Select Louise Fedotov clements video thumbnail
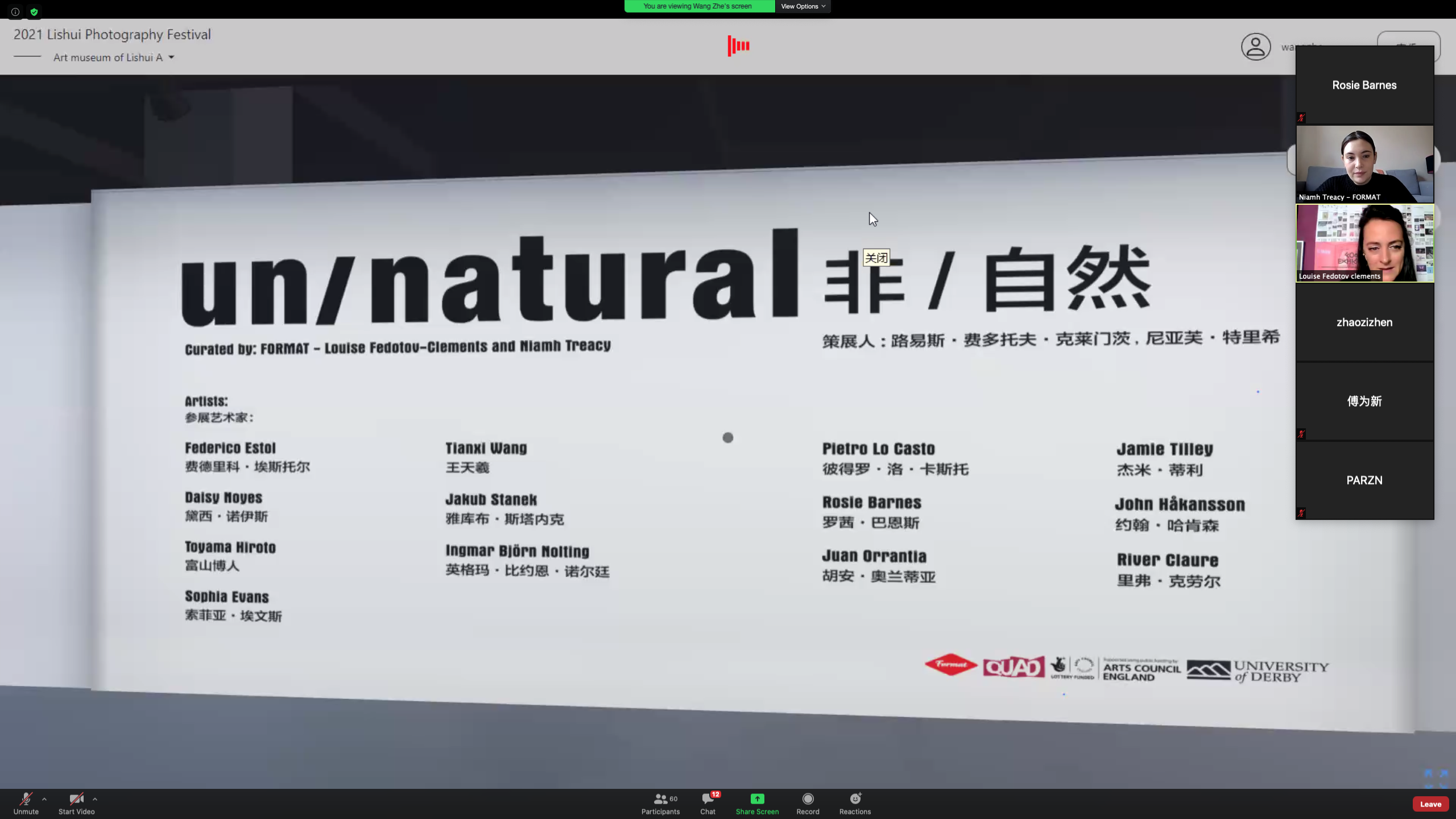 point(1364,243)
